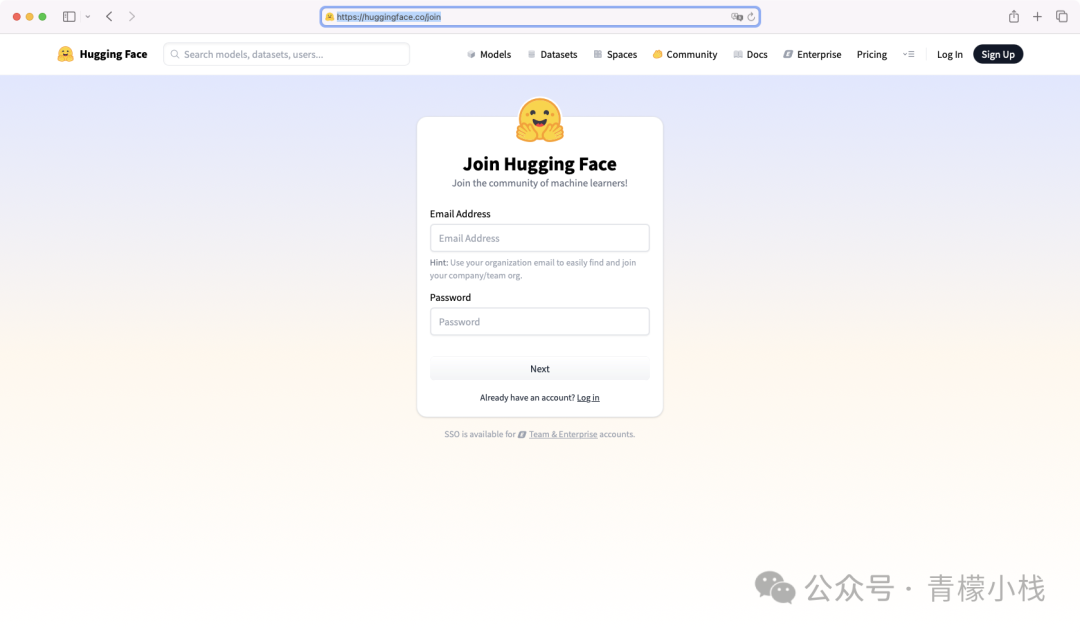Open the Datasets menu item
The width and height of the screenshot is (1080, 632).
552,54
